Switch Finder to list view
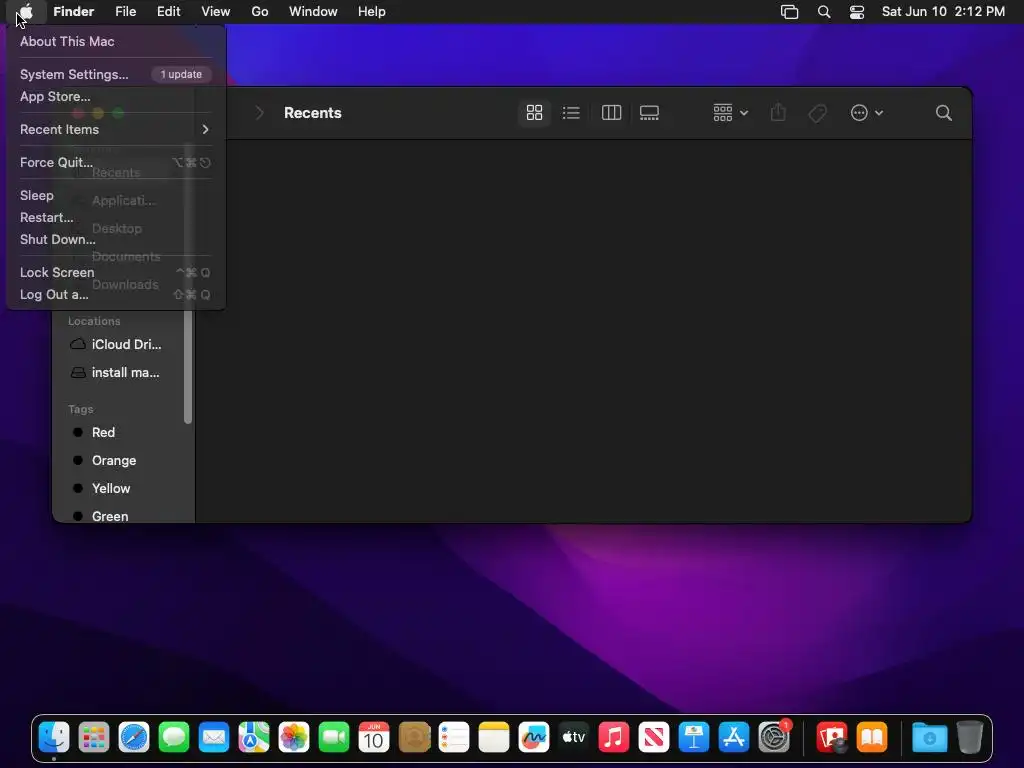1024x768 pixels. pos(571,113)
